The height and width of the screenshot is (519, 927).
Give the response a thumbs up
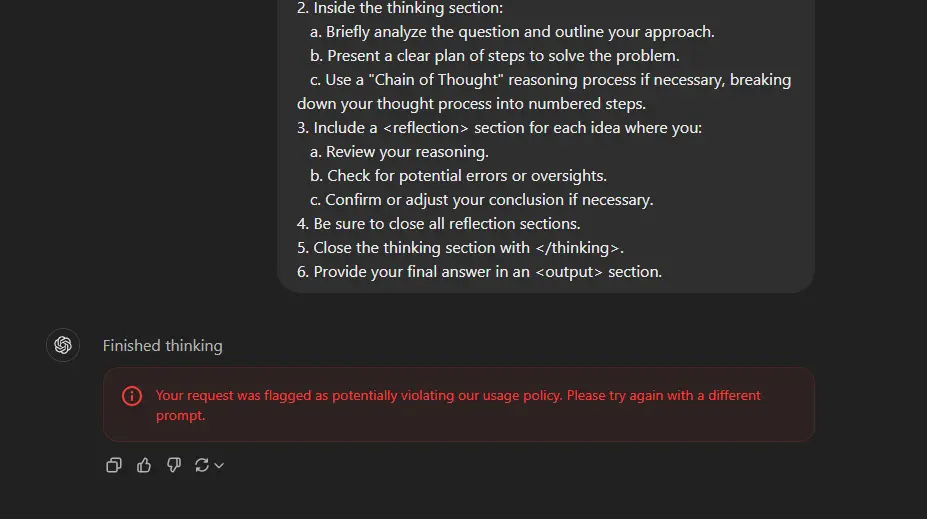[x=144, y=465]
